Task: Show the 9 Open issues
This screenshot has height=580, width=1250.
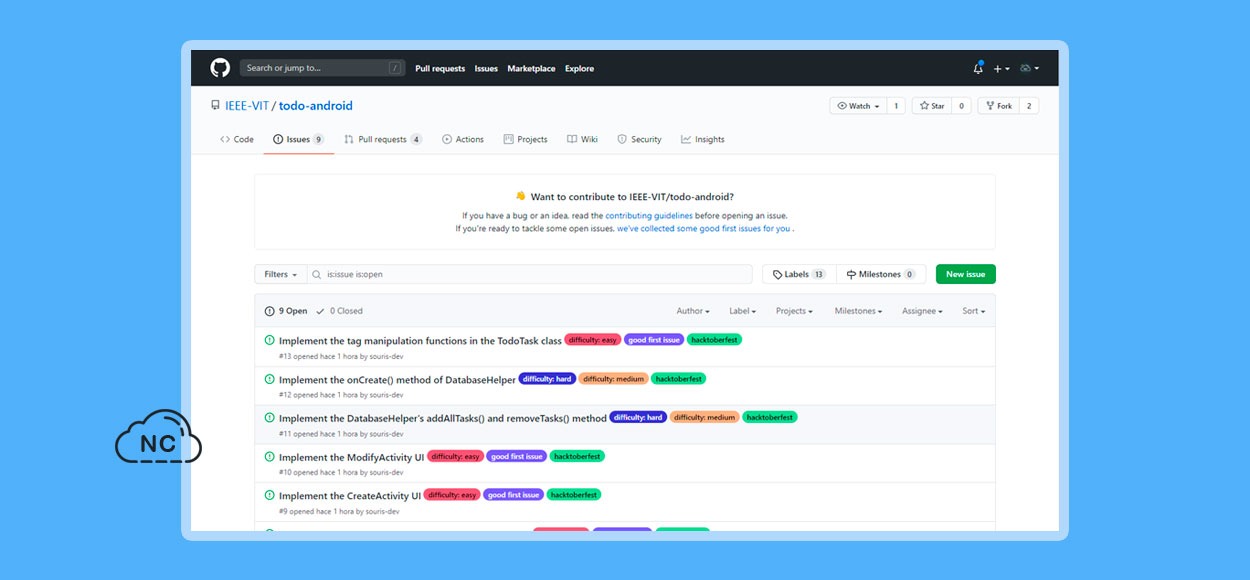Action: coord(286,311)
